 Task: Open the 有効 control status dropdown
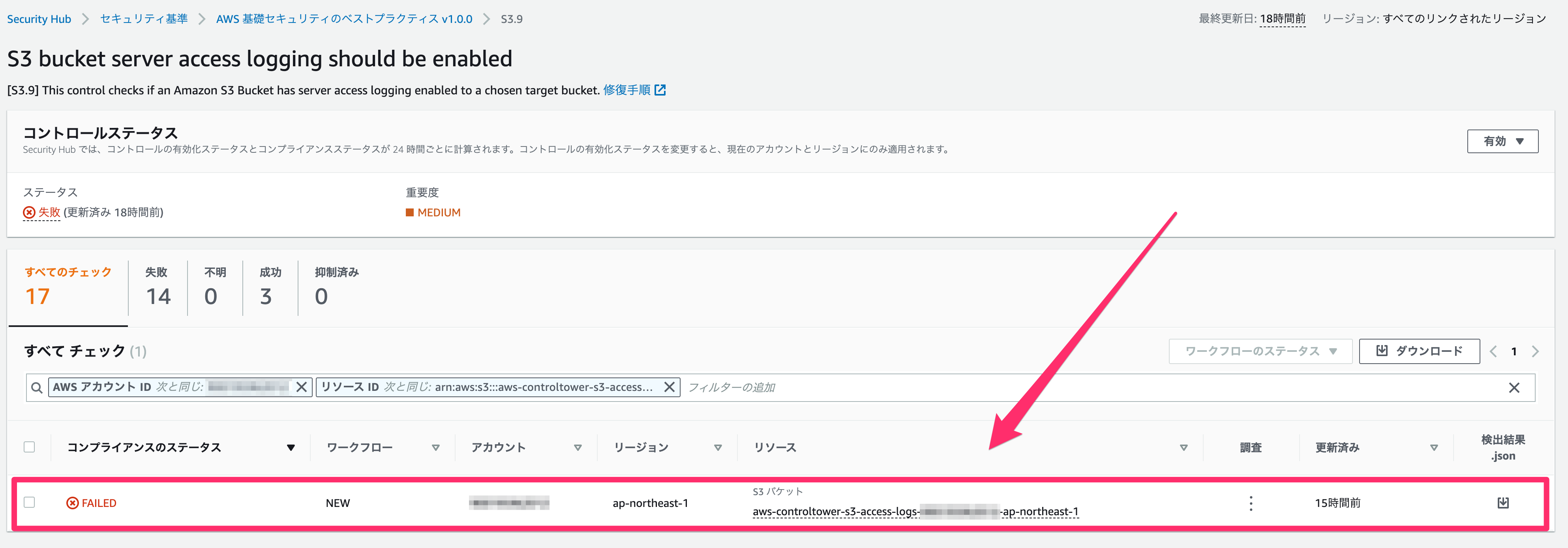click(1502, 141)
